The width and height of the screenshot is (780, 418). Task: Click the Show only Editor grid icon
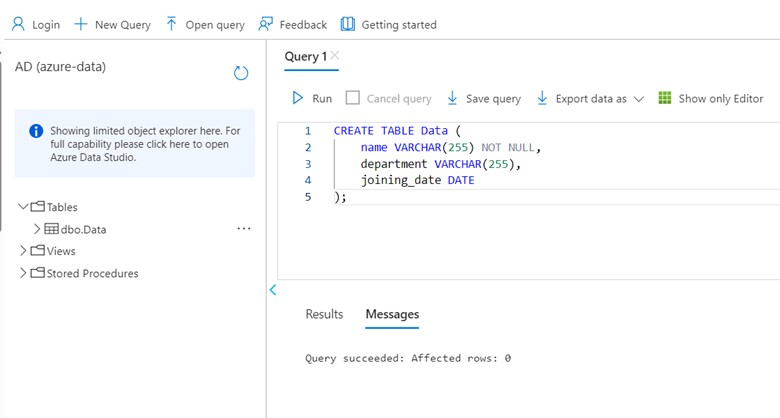(x=665, y=98)
